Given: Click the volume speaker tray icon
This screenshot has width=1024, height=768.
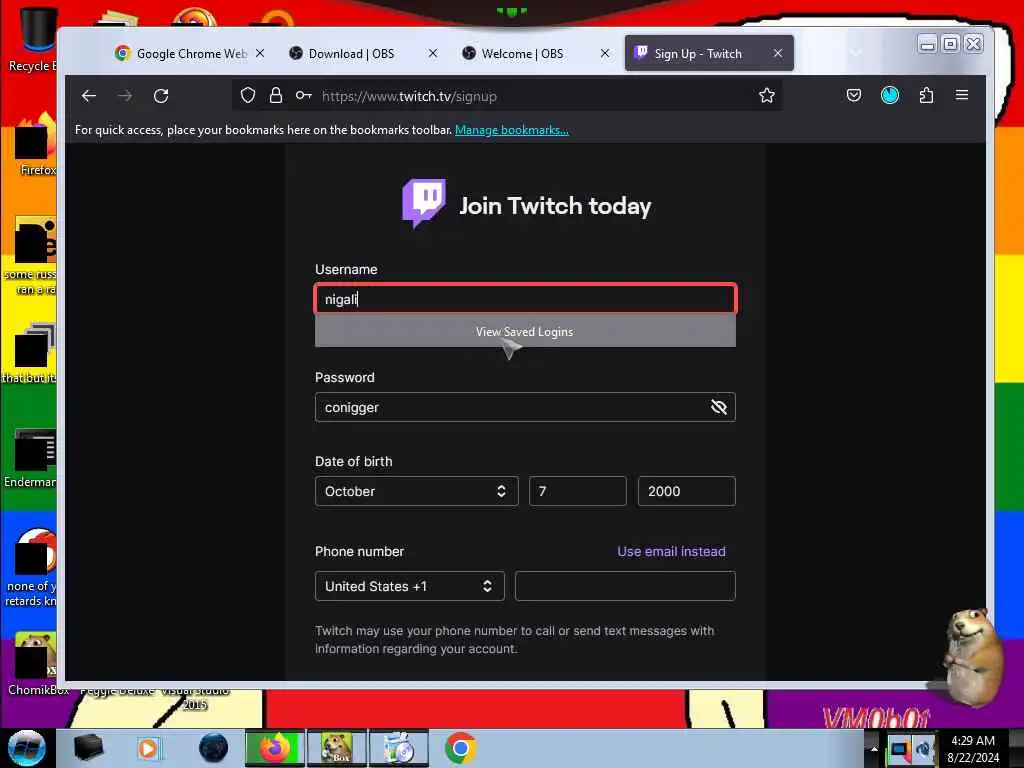Looking at the screenshot, I should coord(923,748).
